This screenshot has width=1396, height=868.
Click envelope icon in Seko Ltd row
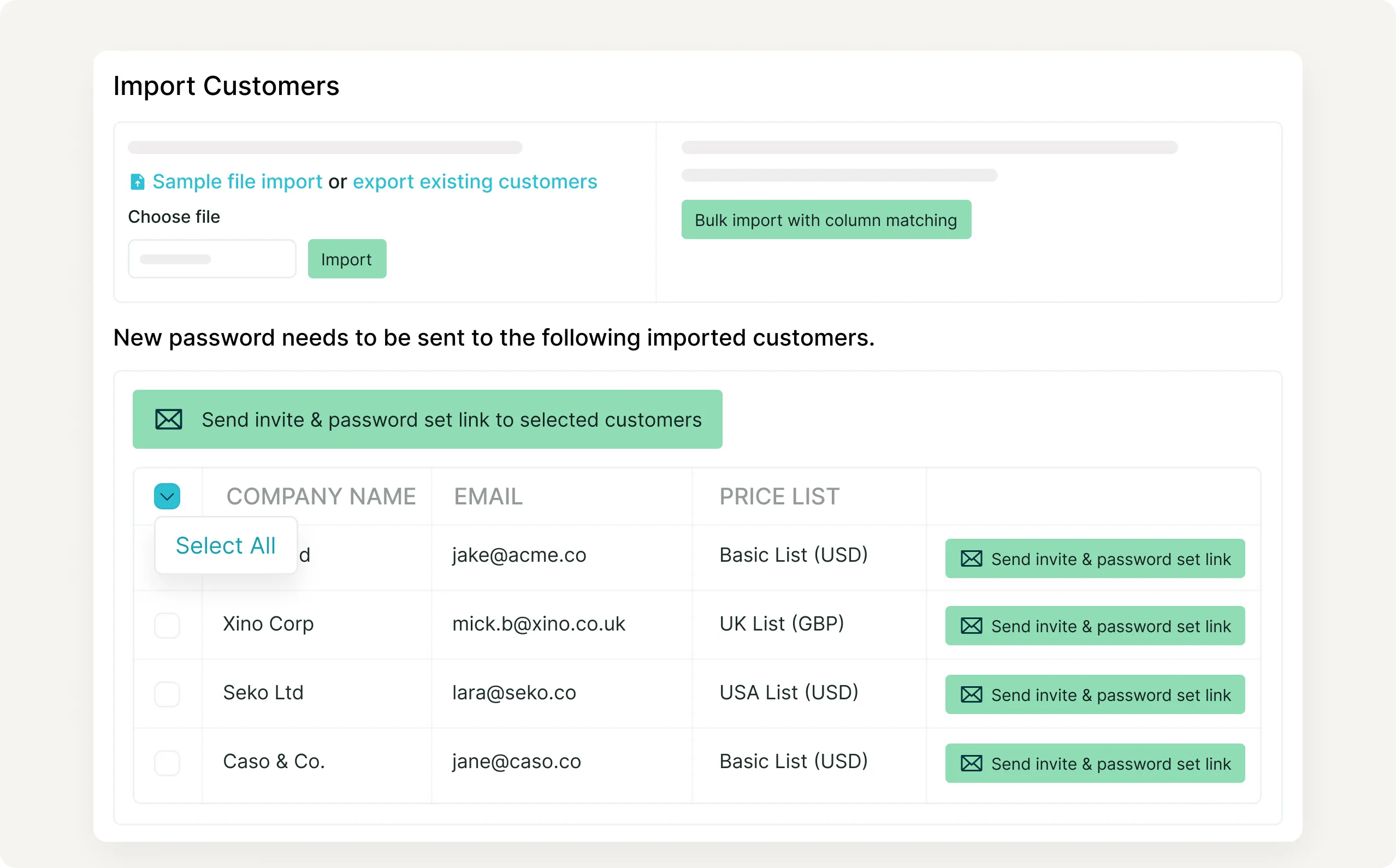(x=971, y=694)
